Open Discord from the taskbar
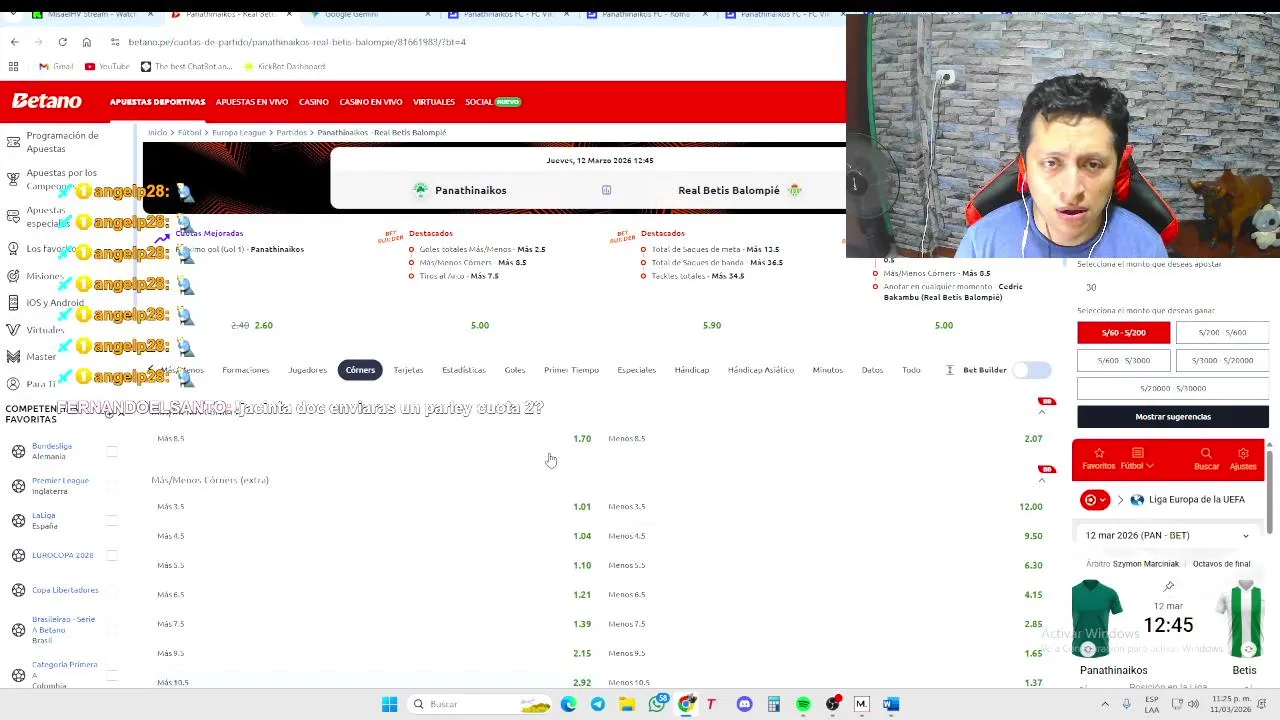 pyautogui.click(x=744, y=704)
